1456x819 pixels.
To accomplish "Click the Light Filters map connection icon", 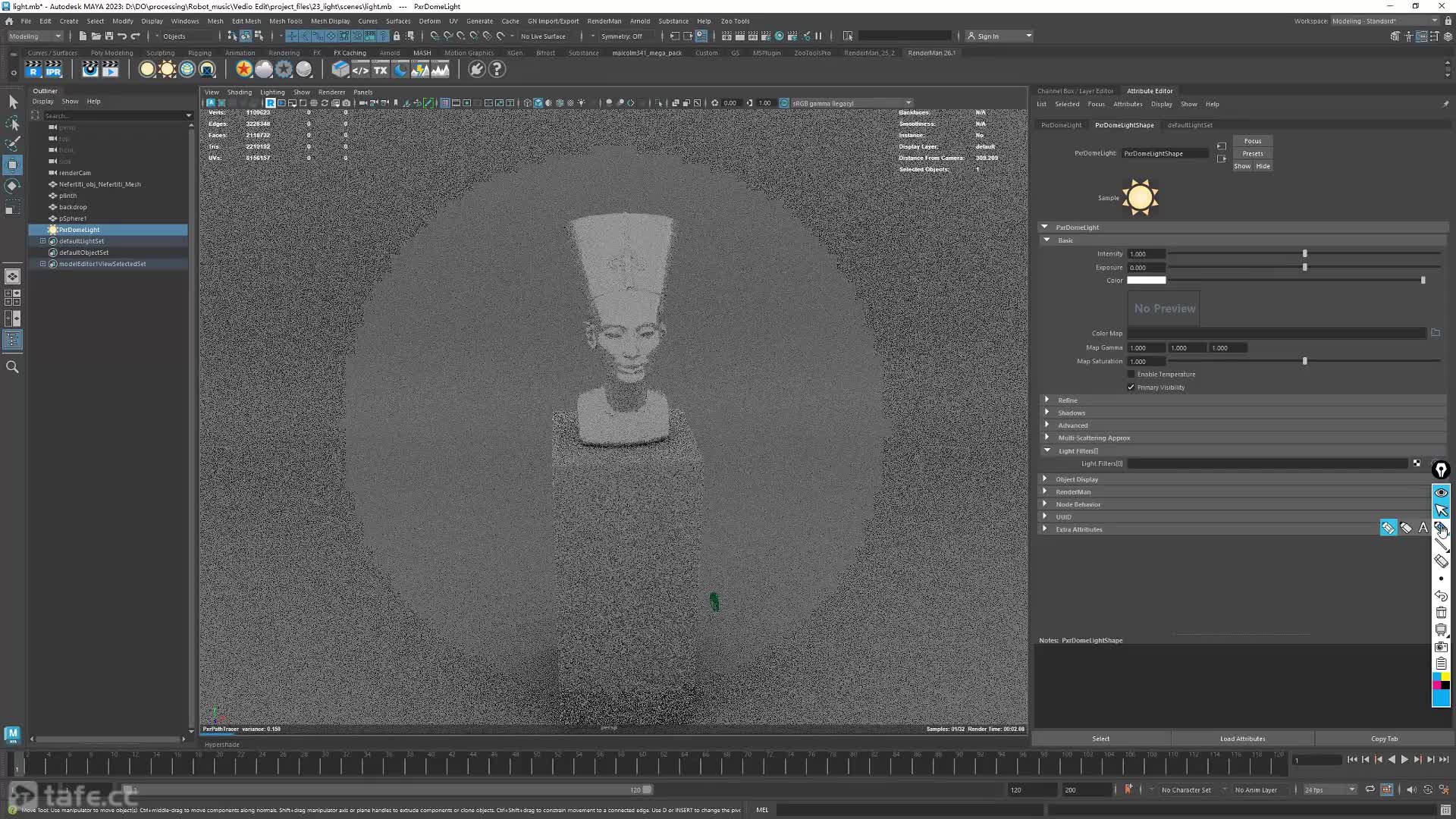I will pos(1417,463).
